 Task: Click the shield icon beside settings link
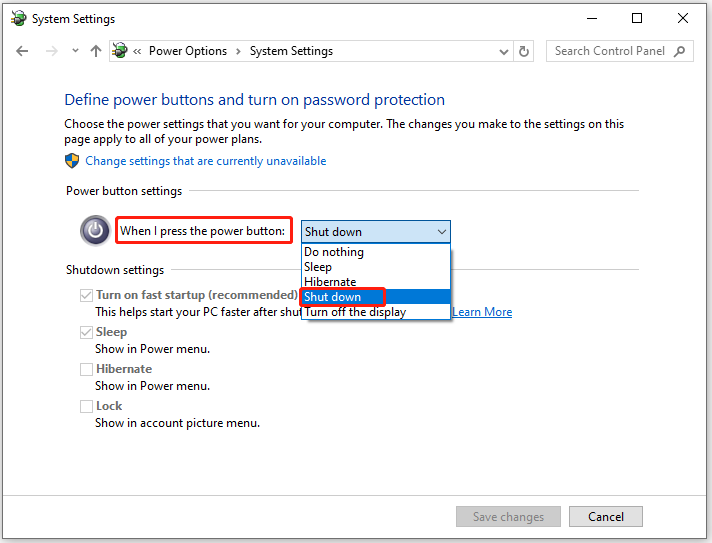[72, 161]
